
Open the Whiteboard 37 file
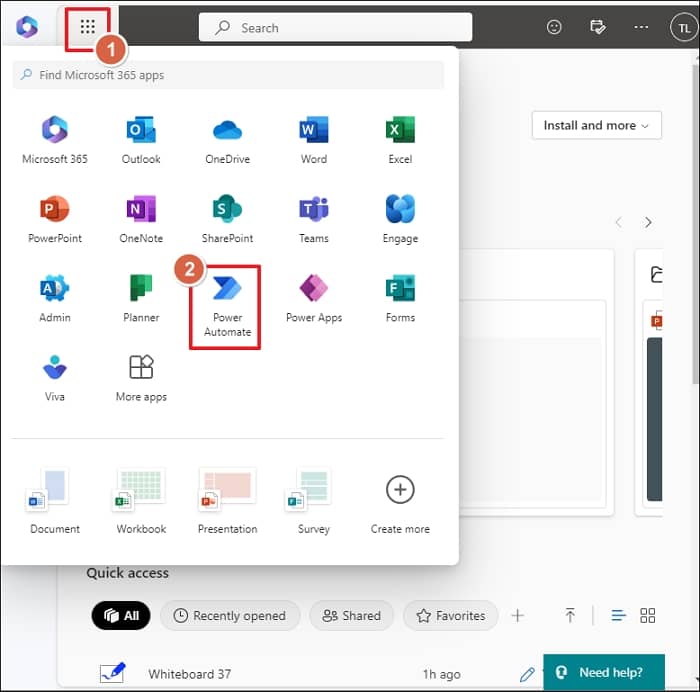click(190, 674)
